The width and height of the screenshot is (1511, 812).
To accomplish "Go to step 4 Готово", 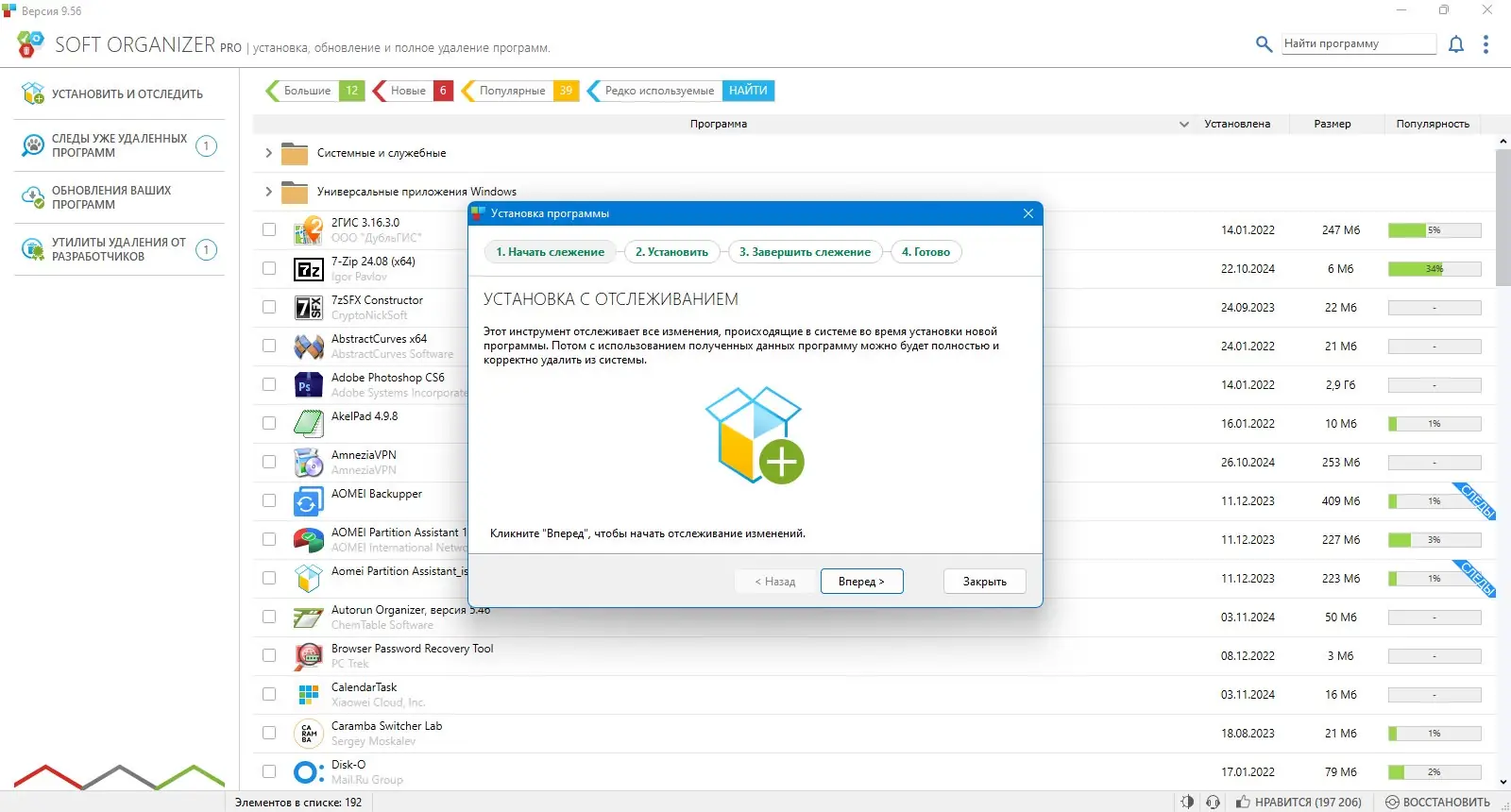I will [925, 252].
